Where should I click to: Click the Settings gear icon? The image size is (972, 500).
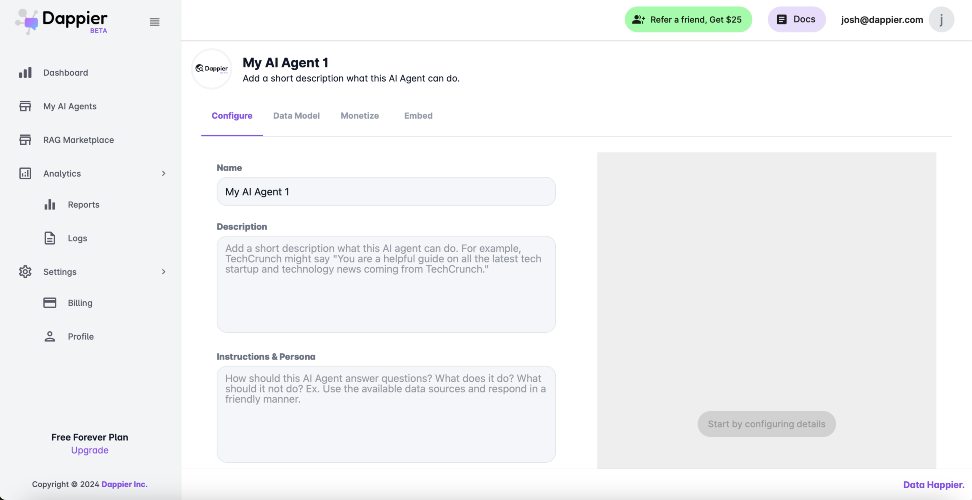pos(25,271)
